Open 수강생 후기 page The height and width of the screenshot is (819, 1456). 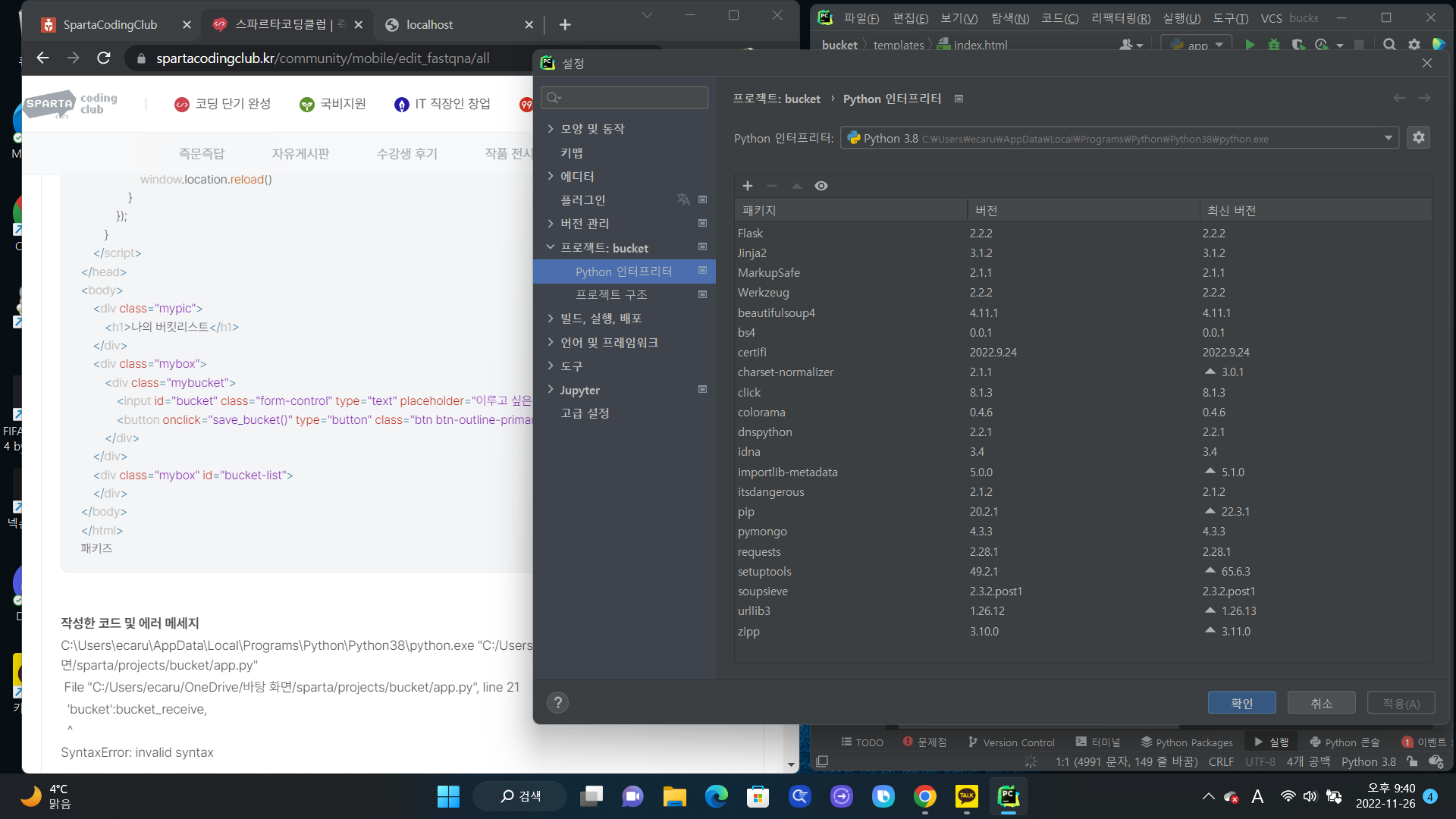[x=407, y=154]
